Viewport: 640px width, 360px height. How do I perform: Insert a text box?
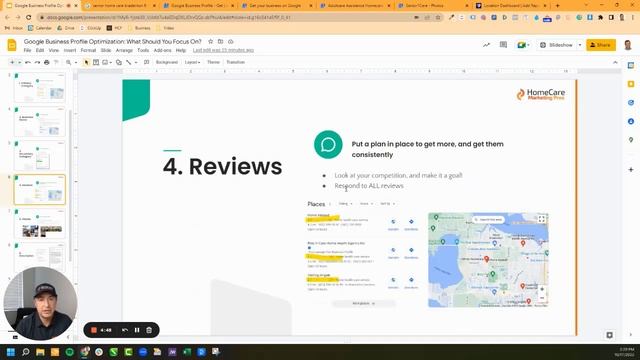point(96,62)
